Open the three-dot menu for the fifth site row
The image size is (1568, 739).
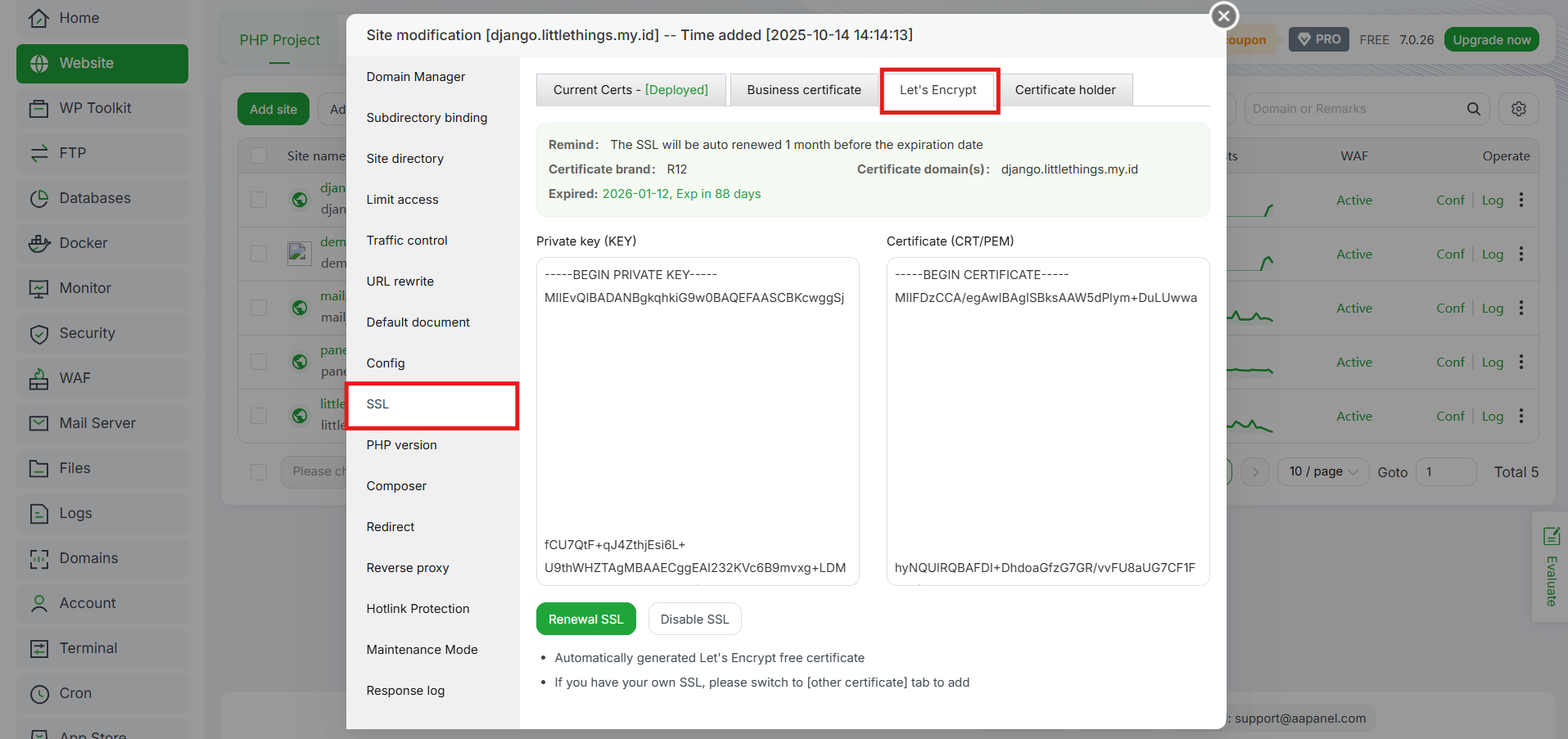[1521, 416]
